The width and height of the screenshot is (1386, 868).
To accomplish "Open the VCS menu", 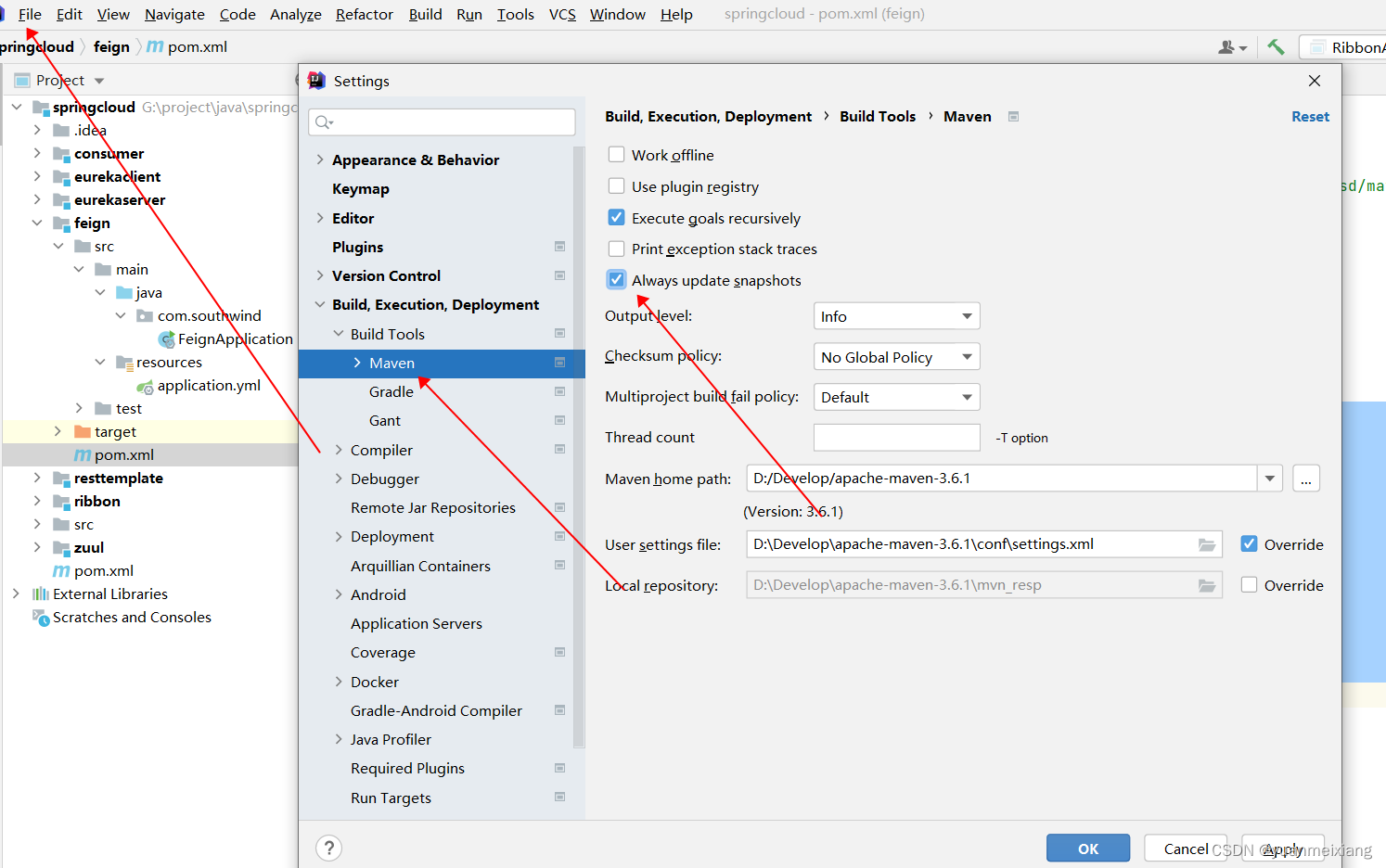I will pyautogui.click(x=562, y=14).
